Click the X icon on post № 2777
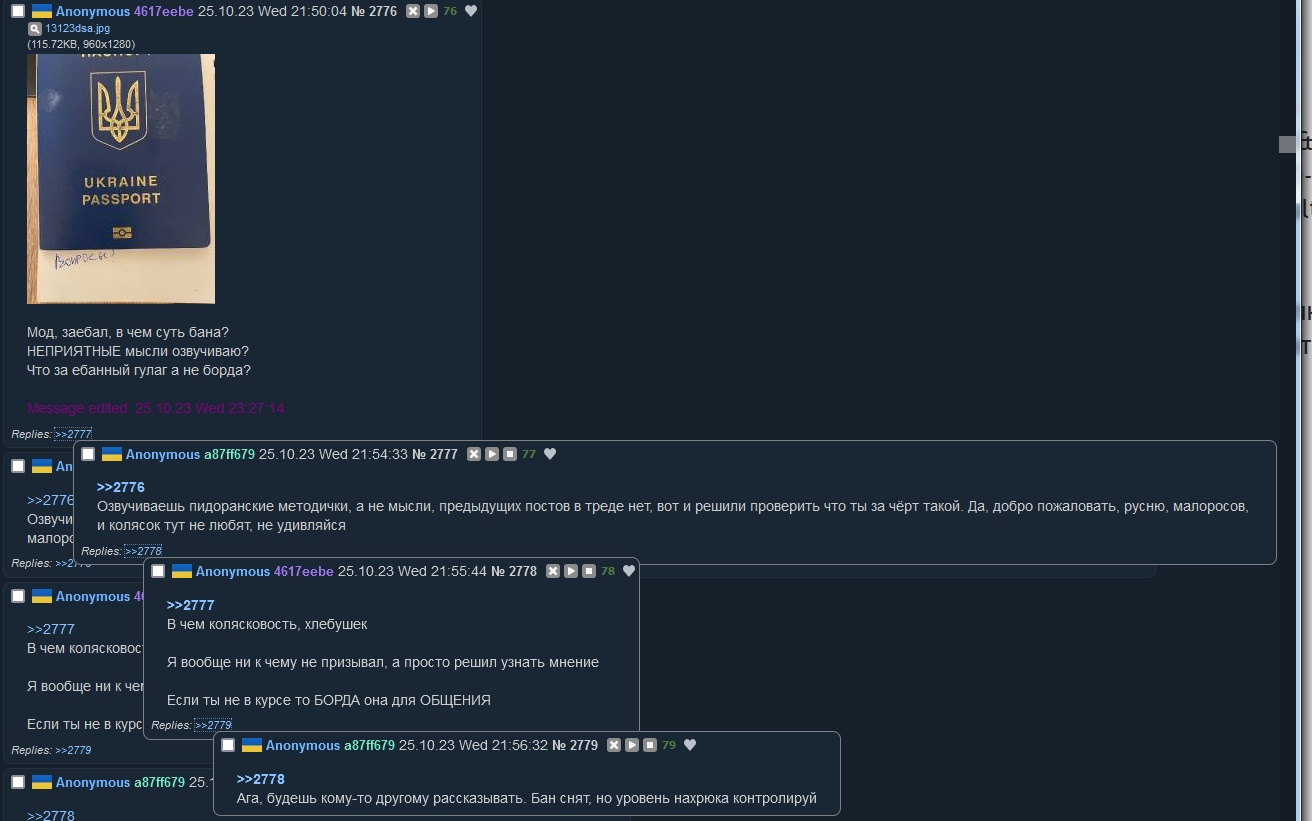 474,454
